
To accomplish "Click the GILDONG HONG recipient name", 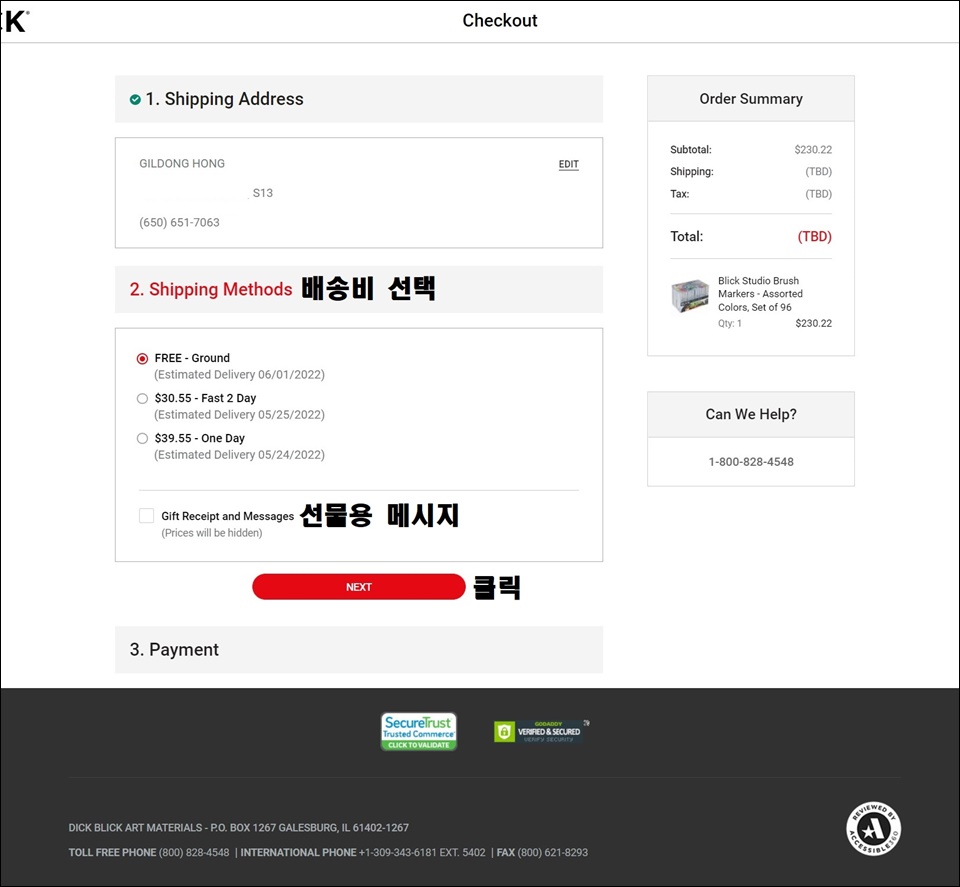I will pos(182,163).
